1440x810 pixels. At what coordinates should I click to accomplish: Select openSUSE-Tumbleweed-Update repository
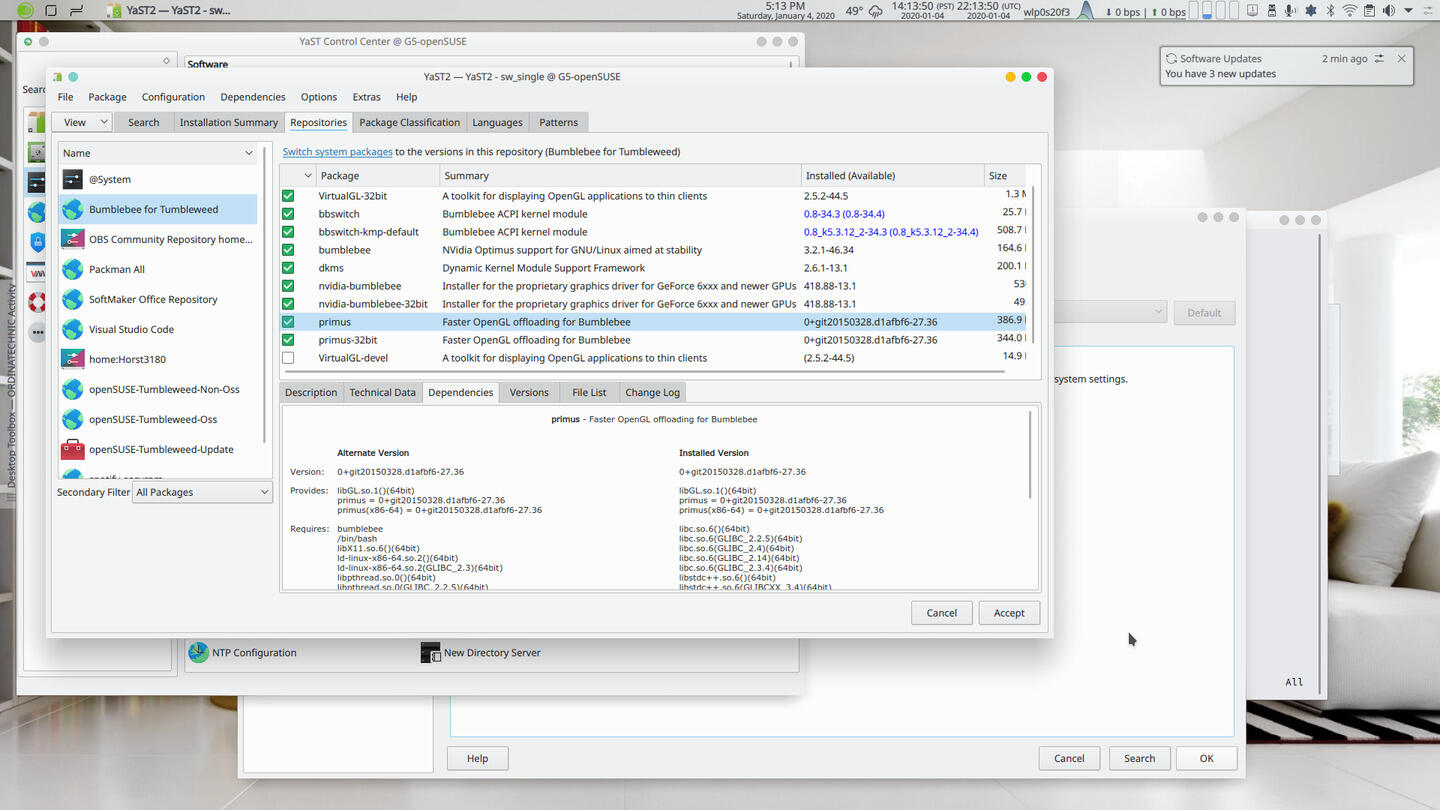point(158,449)
